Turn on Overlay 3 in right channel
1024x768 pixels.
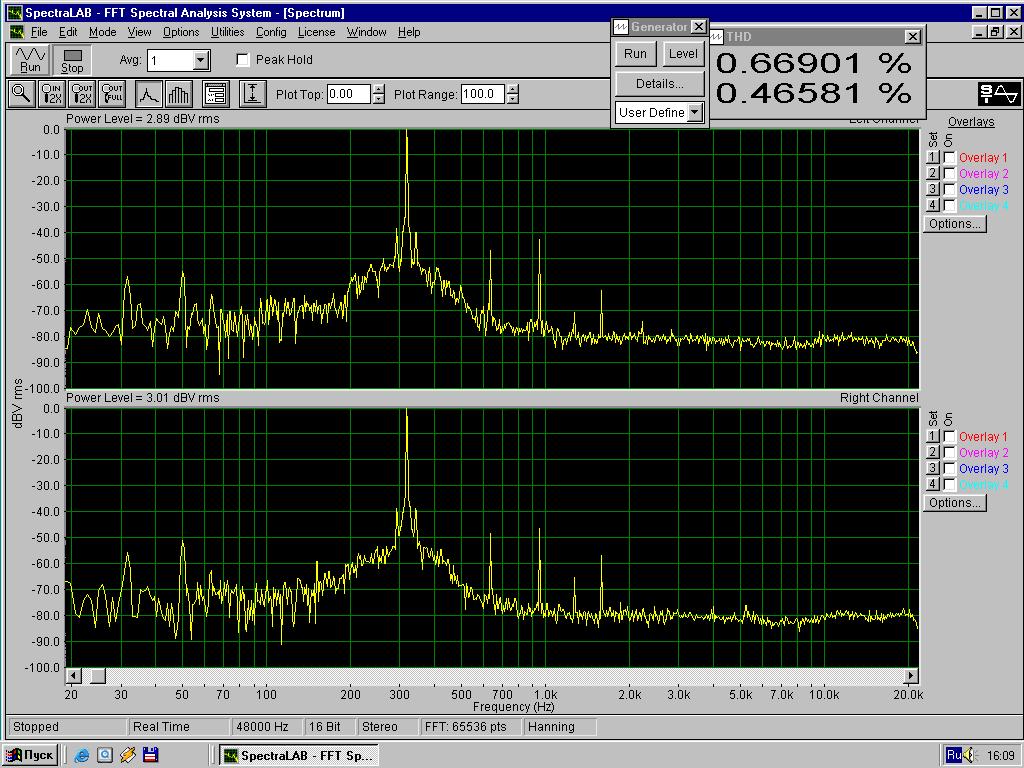pos(949,469)
